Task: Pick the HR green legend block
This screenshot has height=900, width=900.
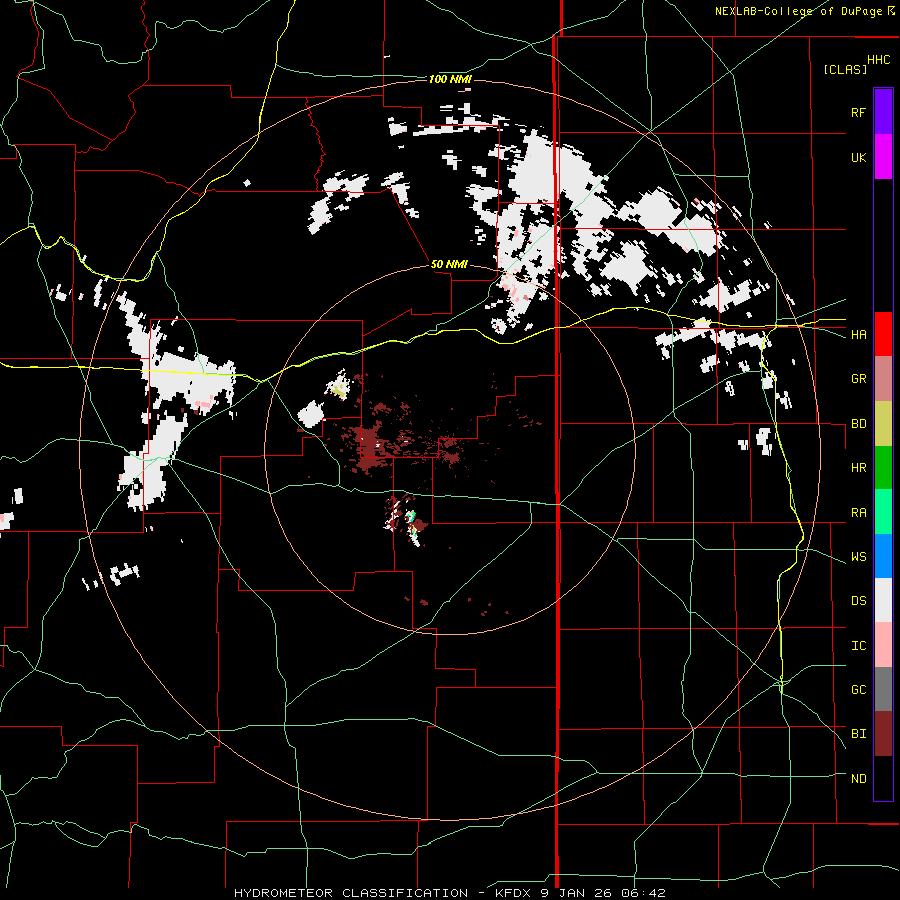Action: pos(883,468)
